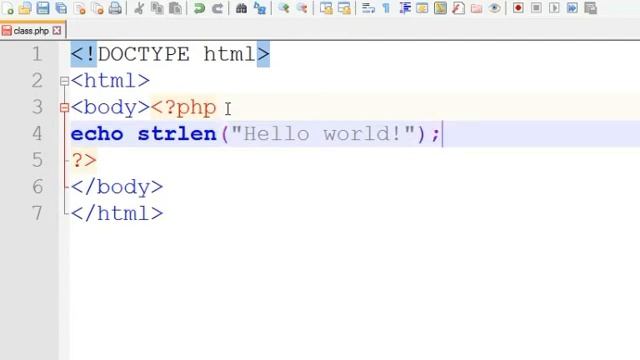
Task: Create a new file with the New icon
Action: click(x=8, y=8)
